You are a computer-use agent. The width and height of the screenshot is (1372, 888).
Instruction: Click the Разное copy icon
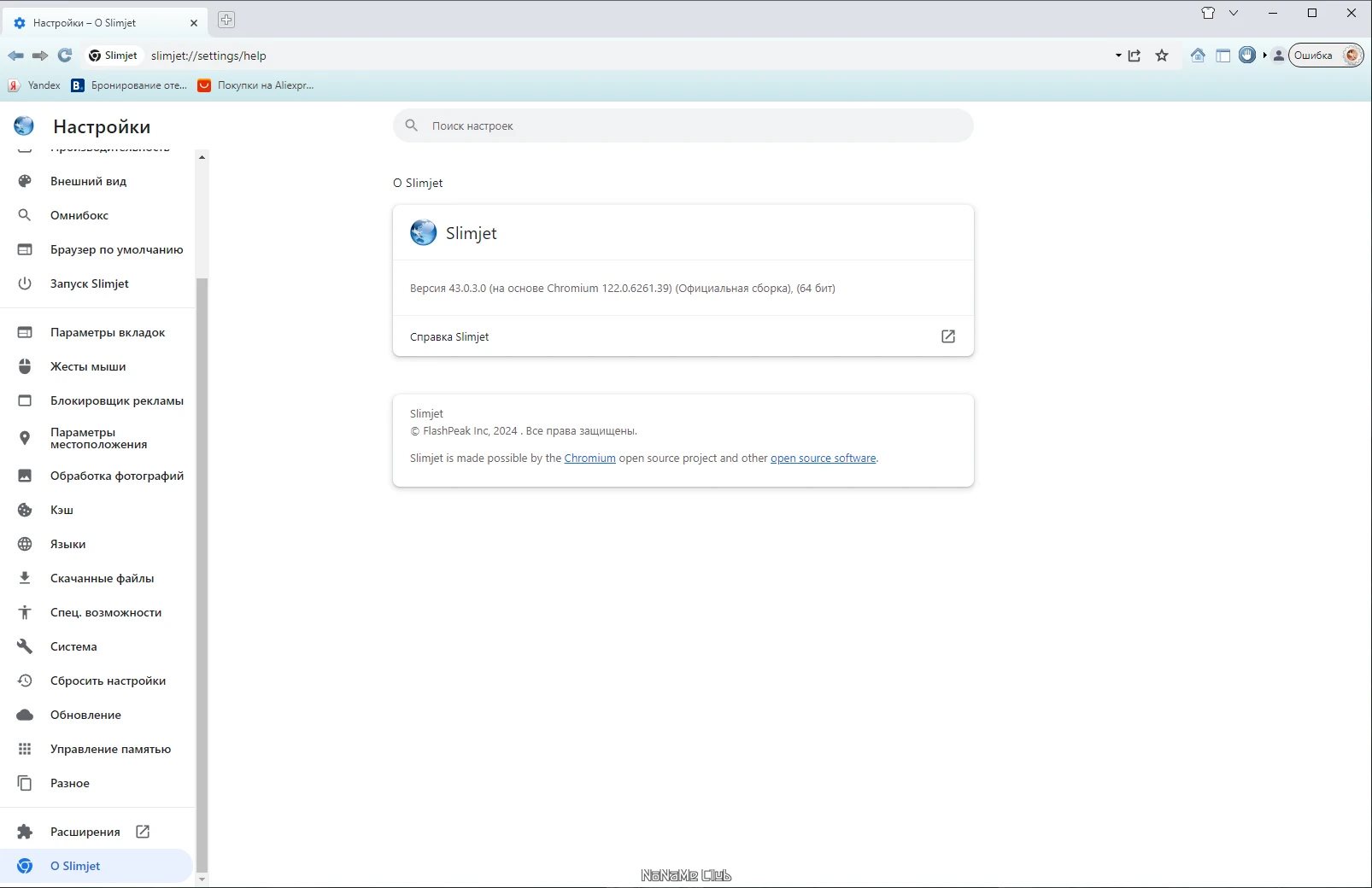click(x=25, y=783)
